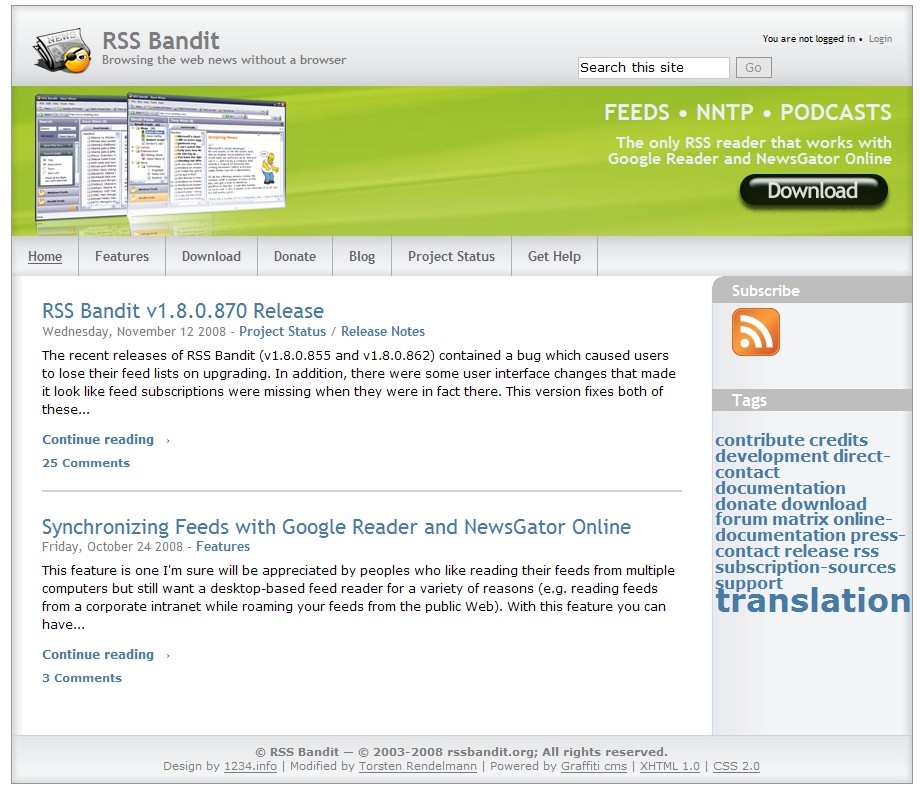Focus the Search this site field

coord(654,67)
